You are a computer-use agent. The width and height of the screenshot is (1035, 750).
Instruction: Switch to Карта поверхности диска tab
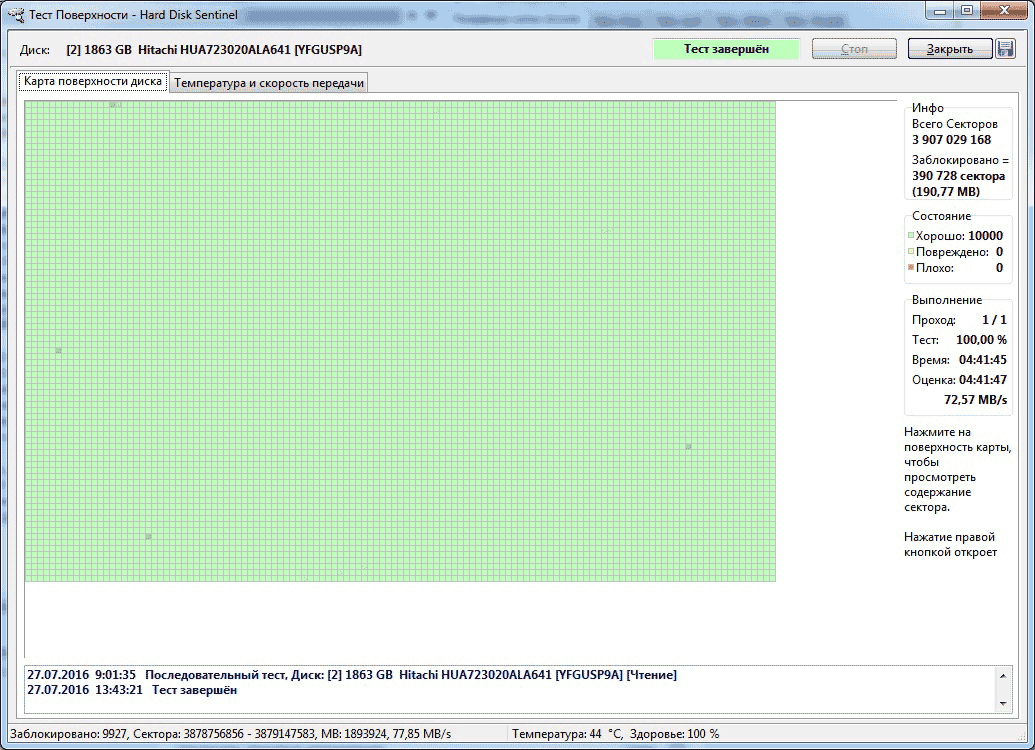(93, 82)
